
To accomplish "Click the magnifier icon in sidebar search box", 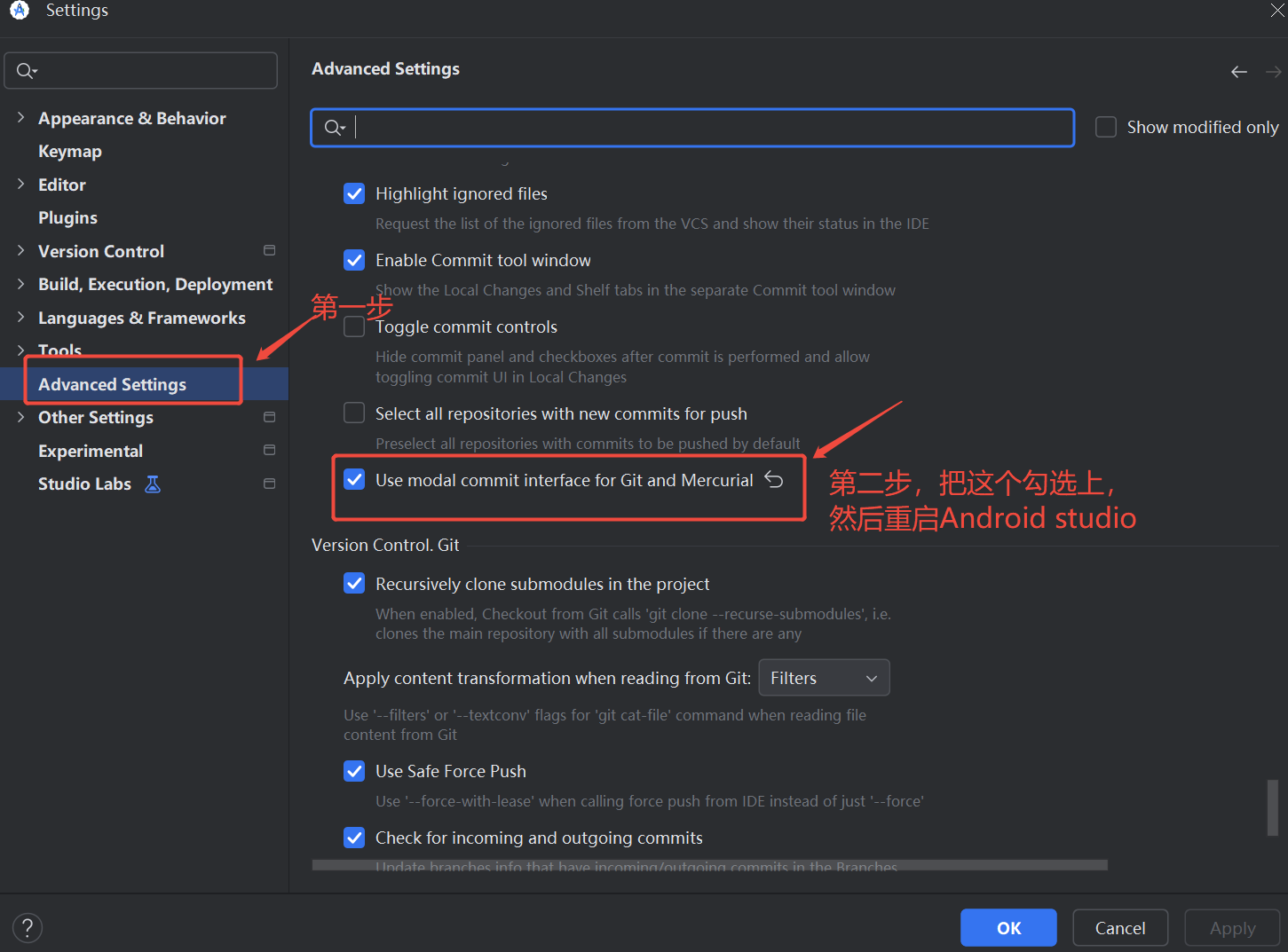I will (x=26, y=70).
